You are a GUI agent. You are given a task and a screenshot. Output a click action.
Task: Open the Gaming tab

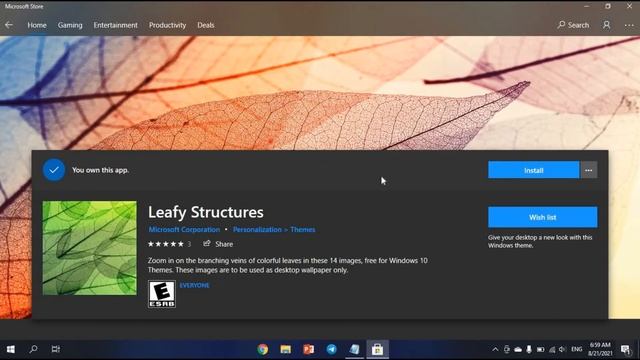(x=70, y=25)
